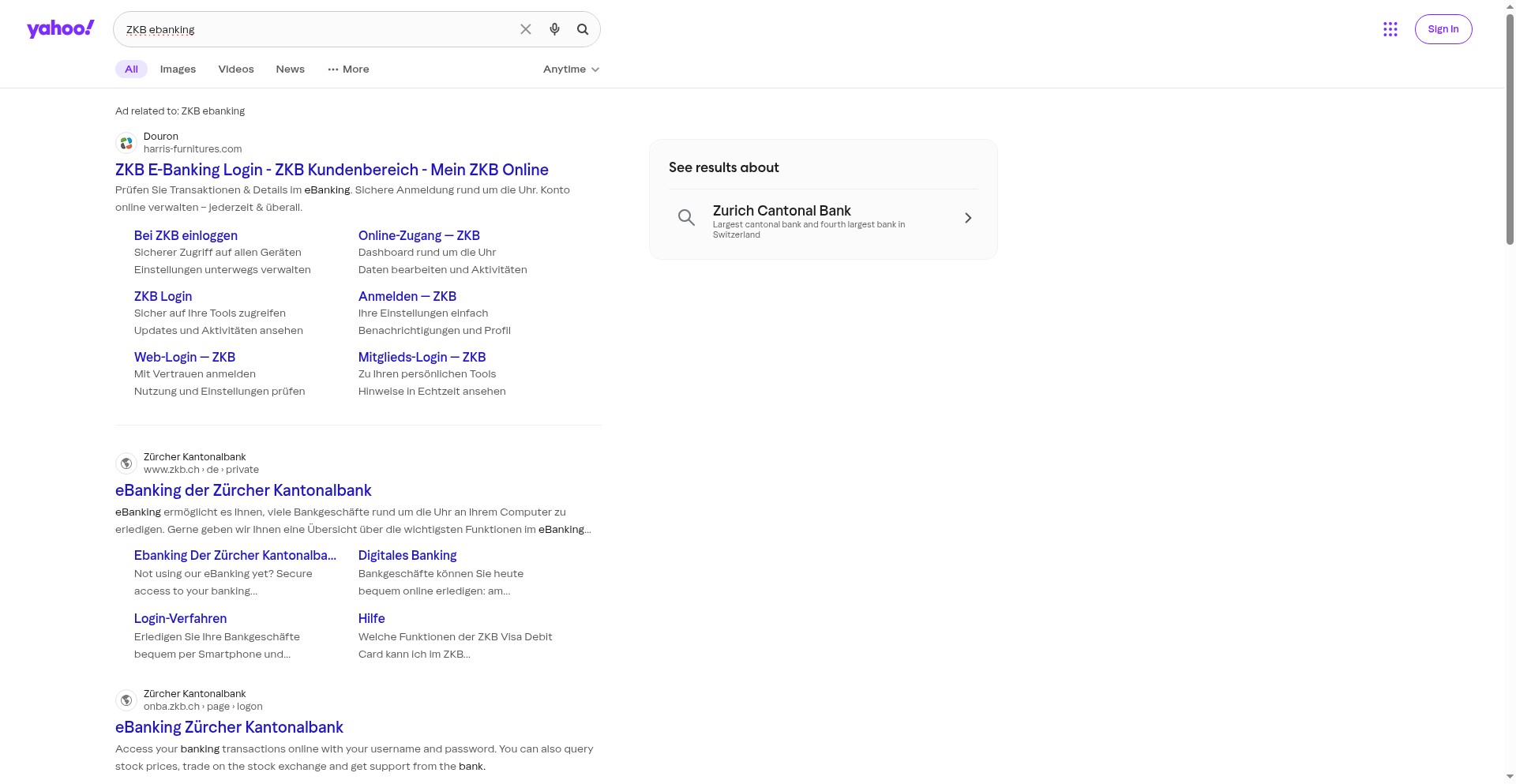Click the Douron ad favicon

(126, 143)
